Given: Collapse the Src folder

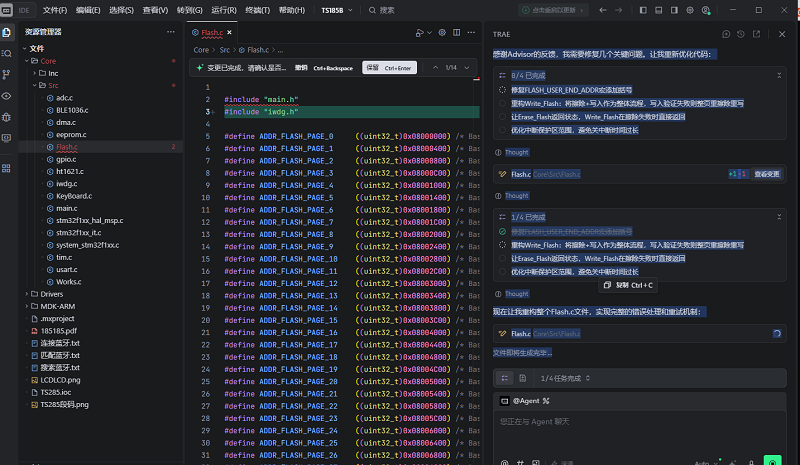Looking at the screenshot, I should (53, 85).
